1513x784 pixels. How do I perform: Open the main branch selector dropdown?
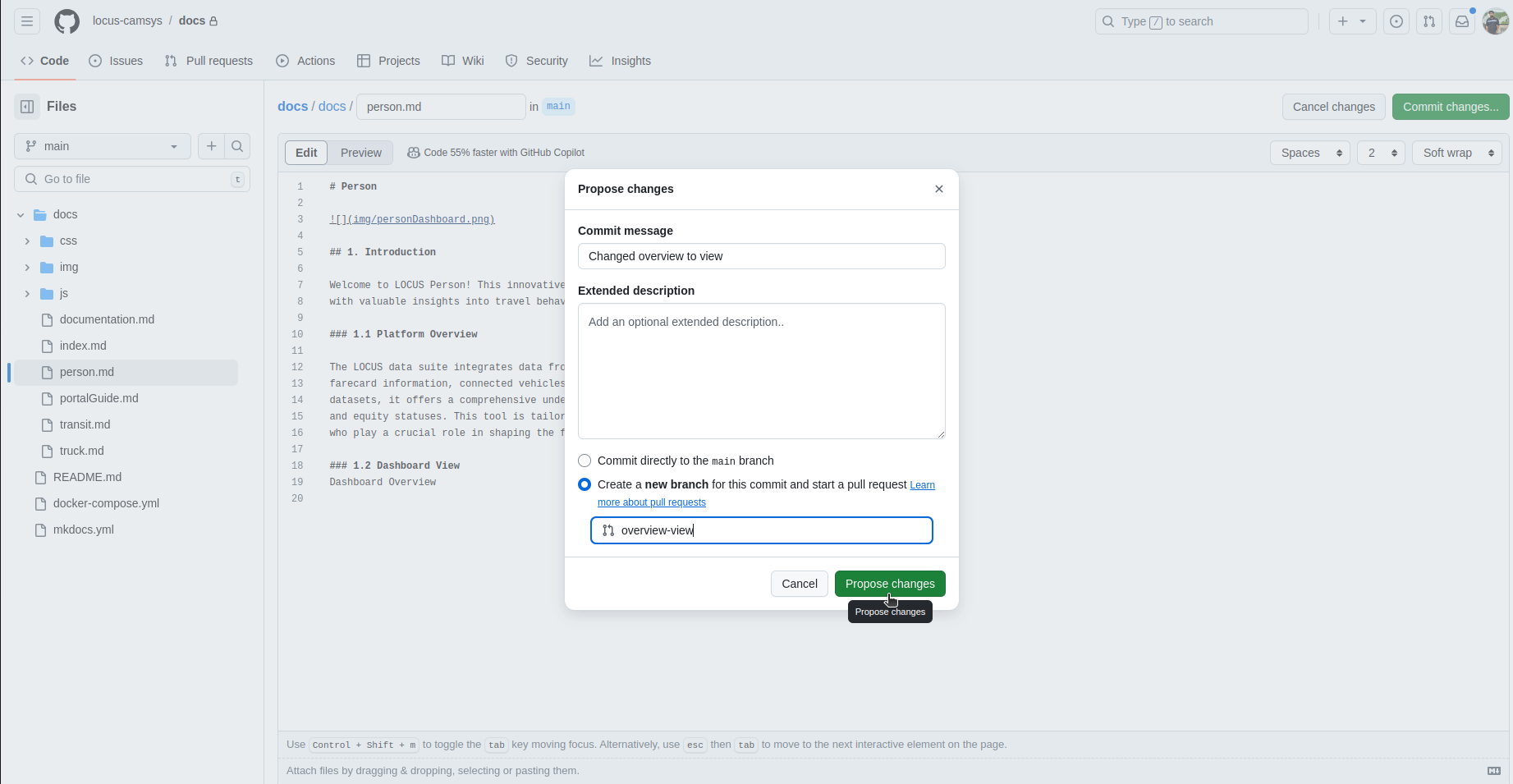click(x=103, y=146)
